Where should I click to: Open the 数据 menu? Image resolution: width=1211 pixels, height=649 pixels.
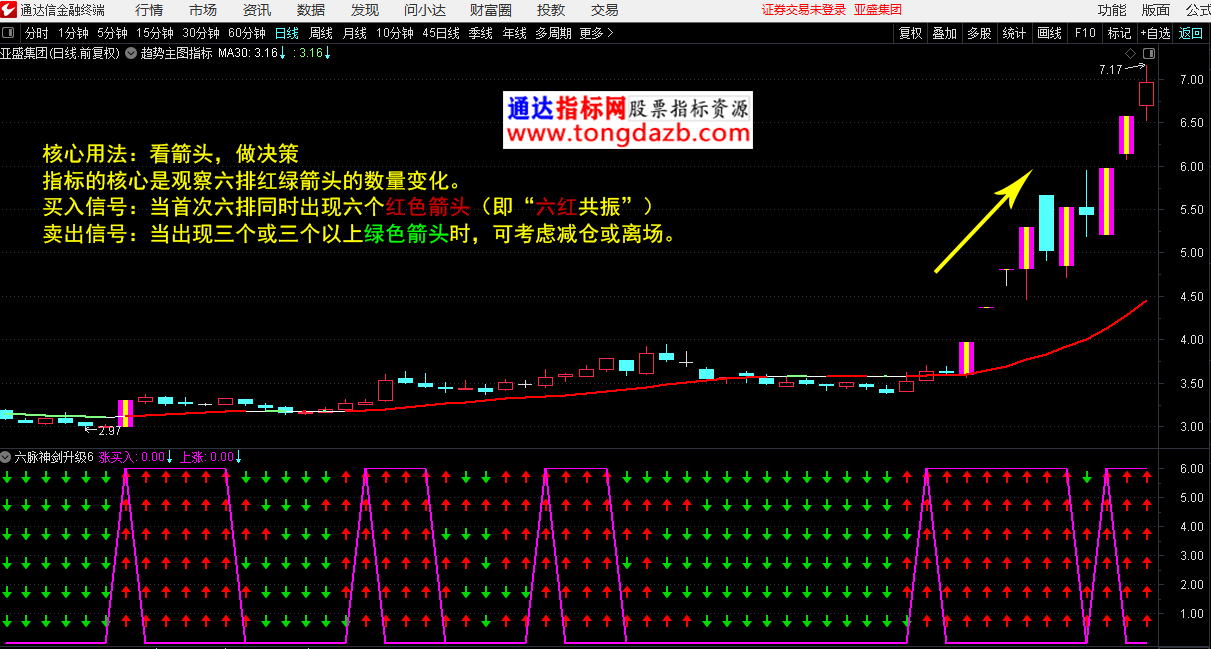[x=311, y=10]
